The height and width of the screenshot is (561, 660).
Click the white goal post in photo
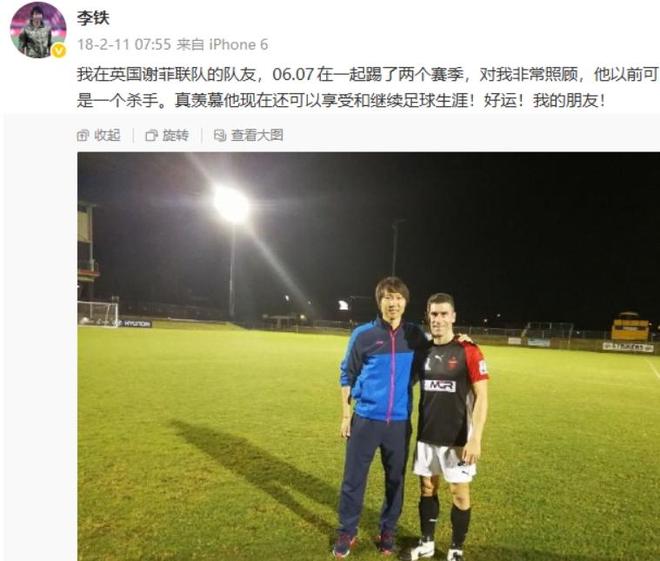pyautogui.click(x=98, y=314)
